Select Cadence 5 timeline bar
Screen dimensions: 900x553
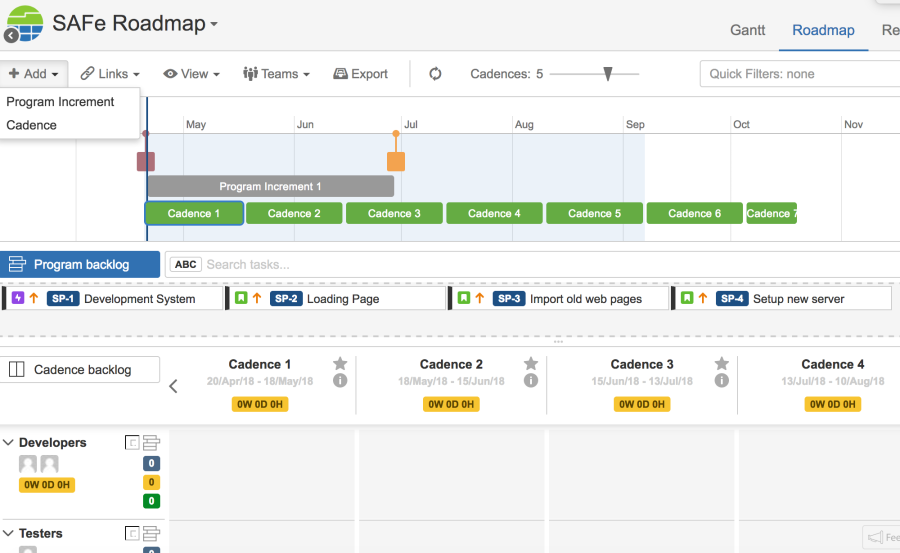[x=595, y=213]
